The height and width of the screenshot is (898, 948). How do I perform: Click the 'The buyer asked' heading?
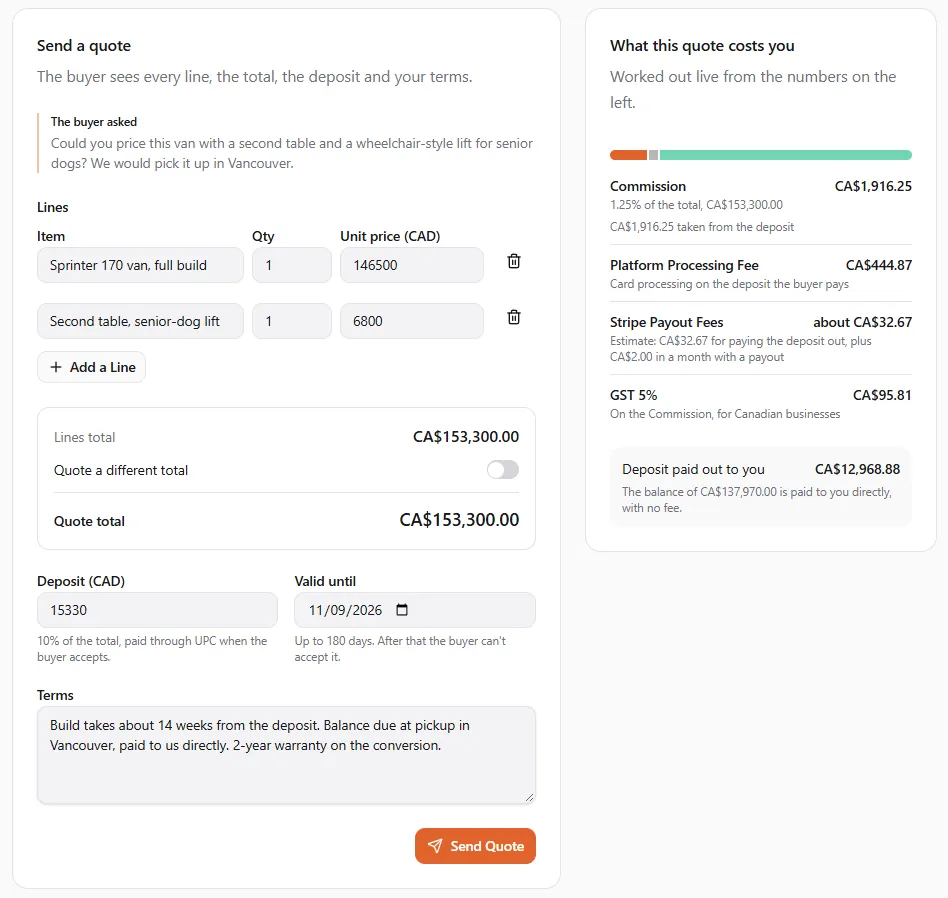pyautogui.click(x=94, y=122)
